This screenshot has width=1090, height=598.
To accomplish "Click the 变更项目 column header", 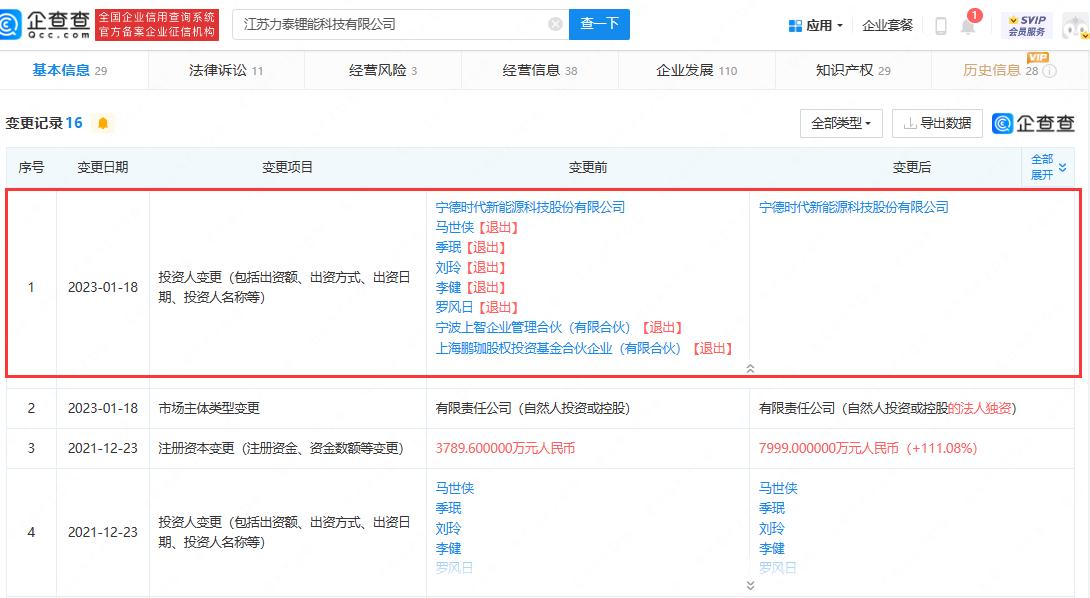I will [288, 167].
